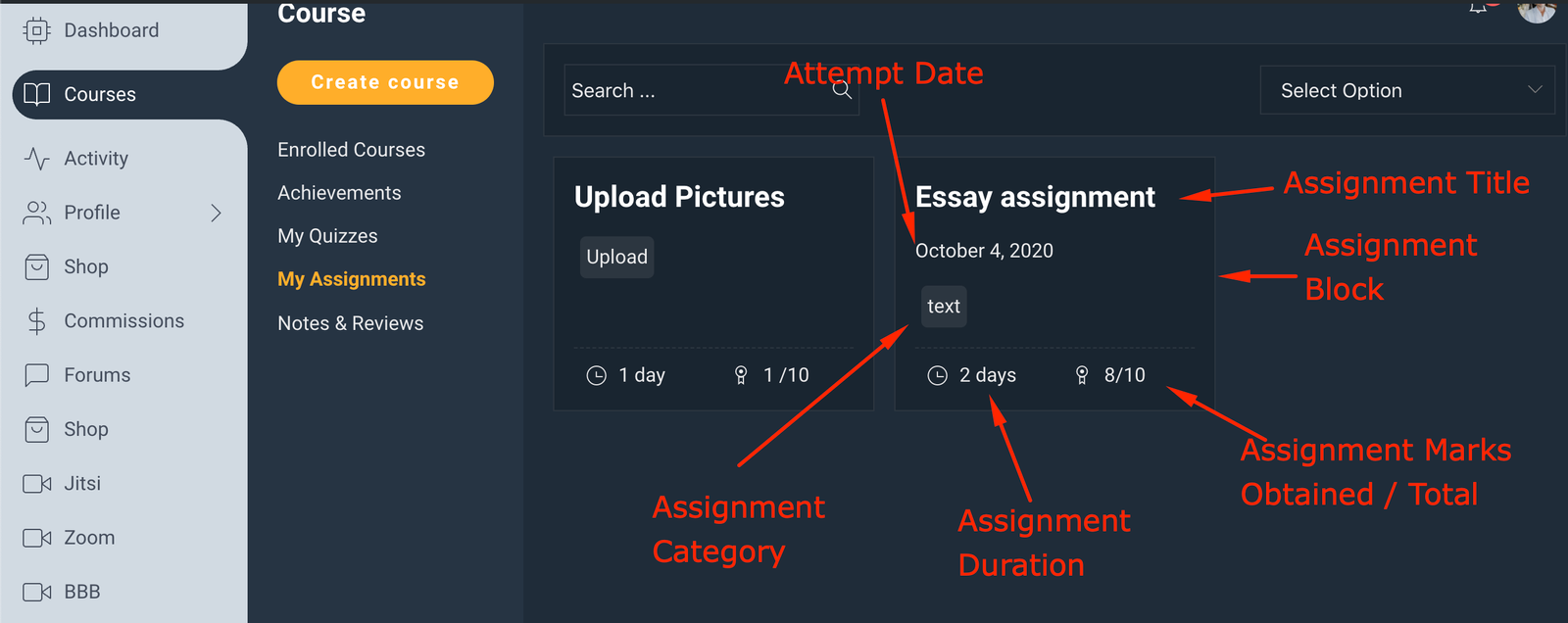Select the text category tag

pos(944,307)
